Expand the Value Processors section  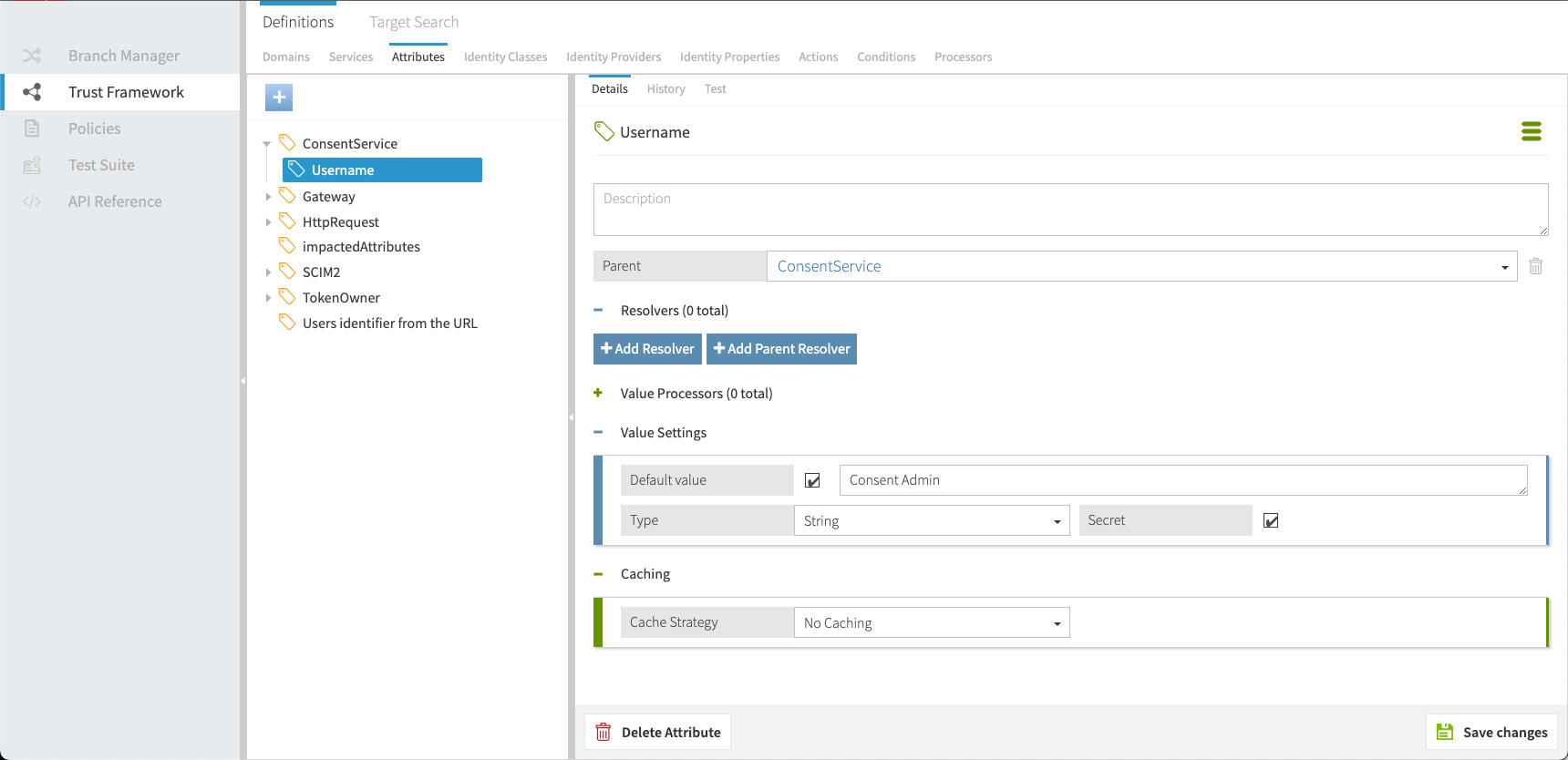point(598,394)
